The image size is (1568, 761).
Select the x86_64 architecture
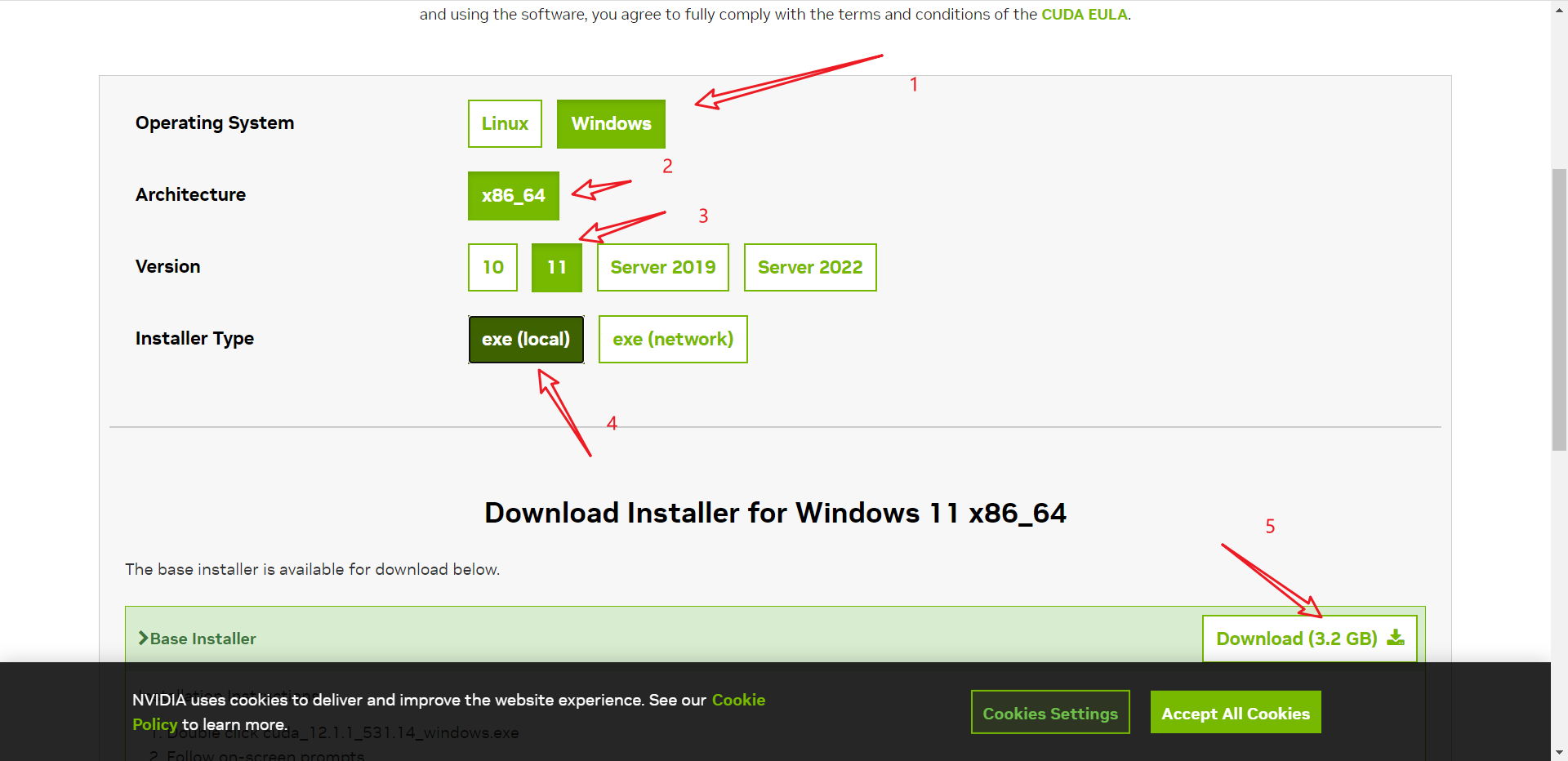(x=513, y=196)
